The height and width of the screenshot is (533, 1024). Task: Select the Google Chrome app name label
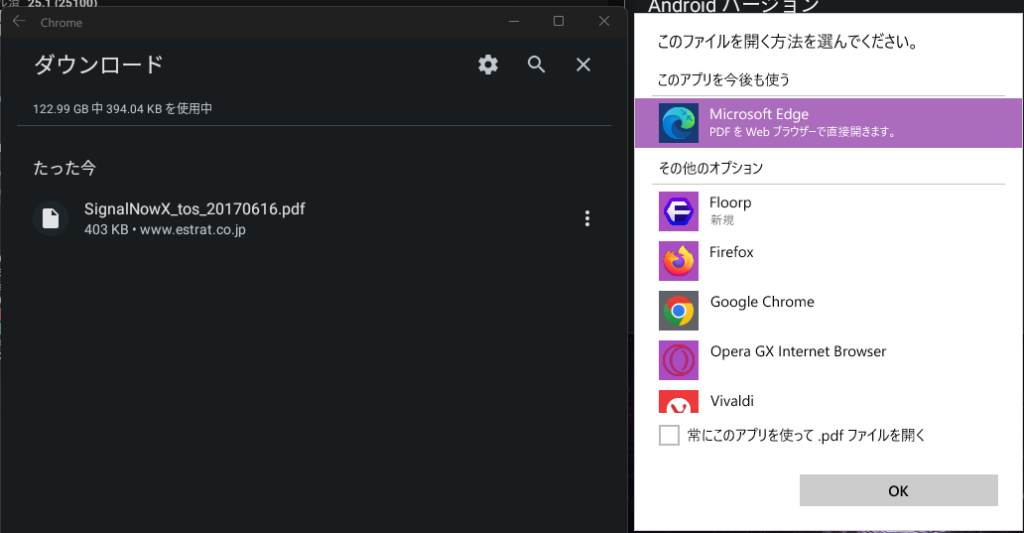click(762, 302)
